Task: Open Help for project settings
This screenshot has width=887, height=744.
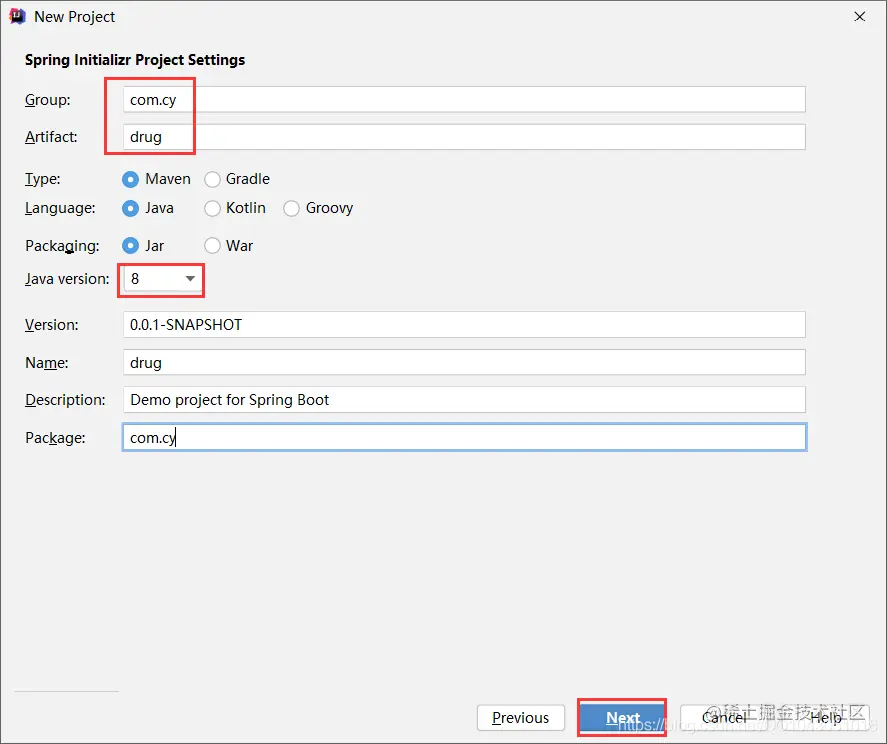Action: [826, 717]
